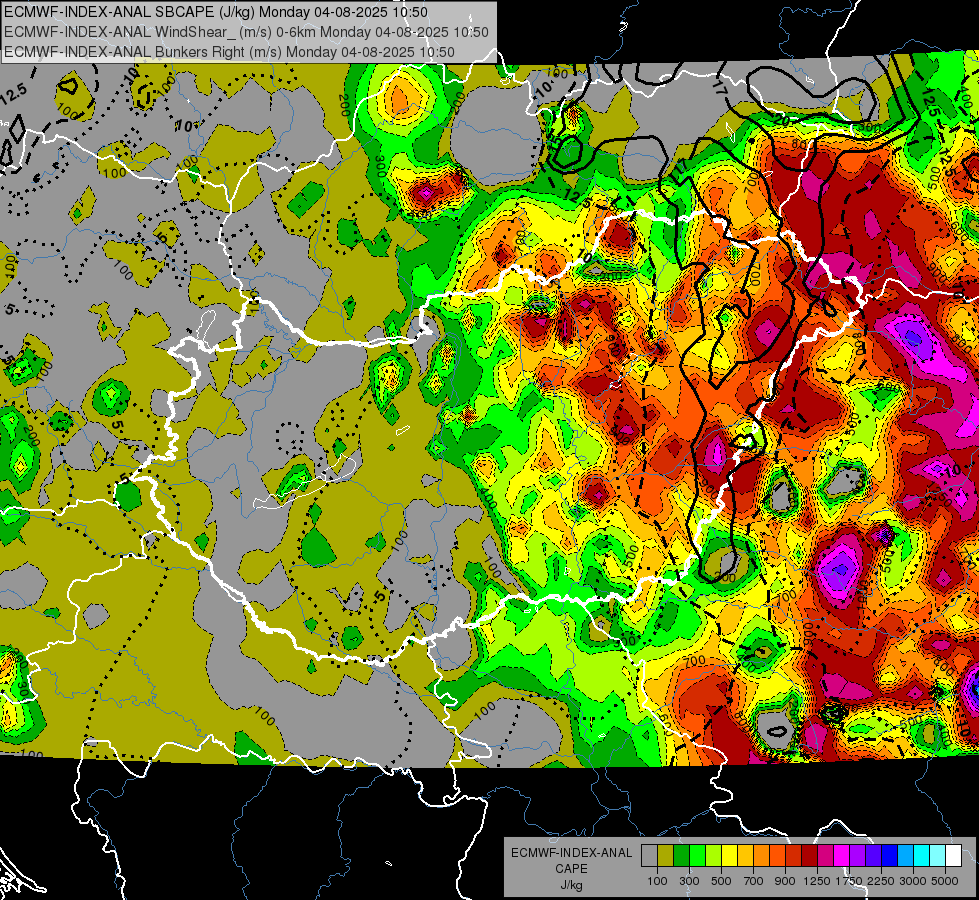Pick the dark green CAPE legend swatch
Image resolution: width=979 pixels, height=900 pixels.
tap(681, 855)
